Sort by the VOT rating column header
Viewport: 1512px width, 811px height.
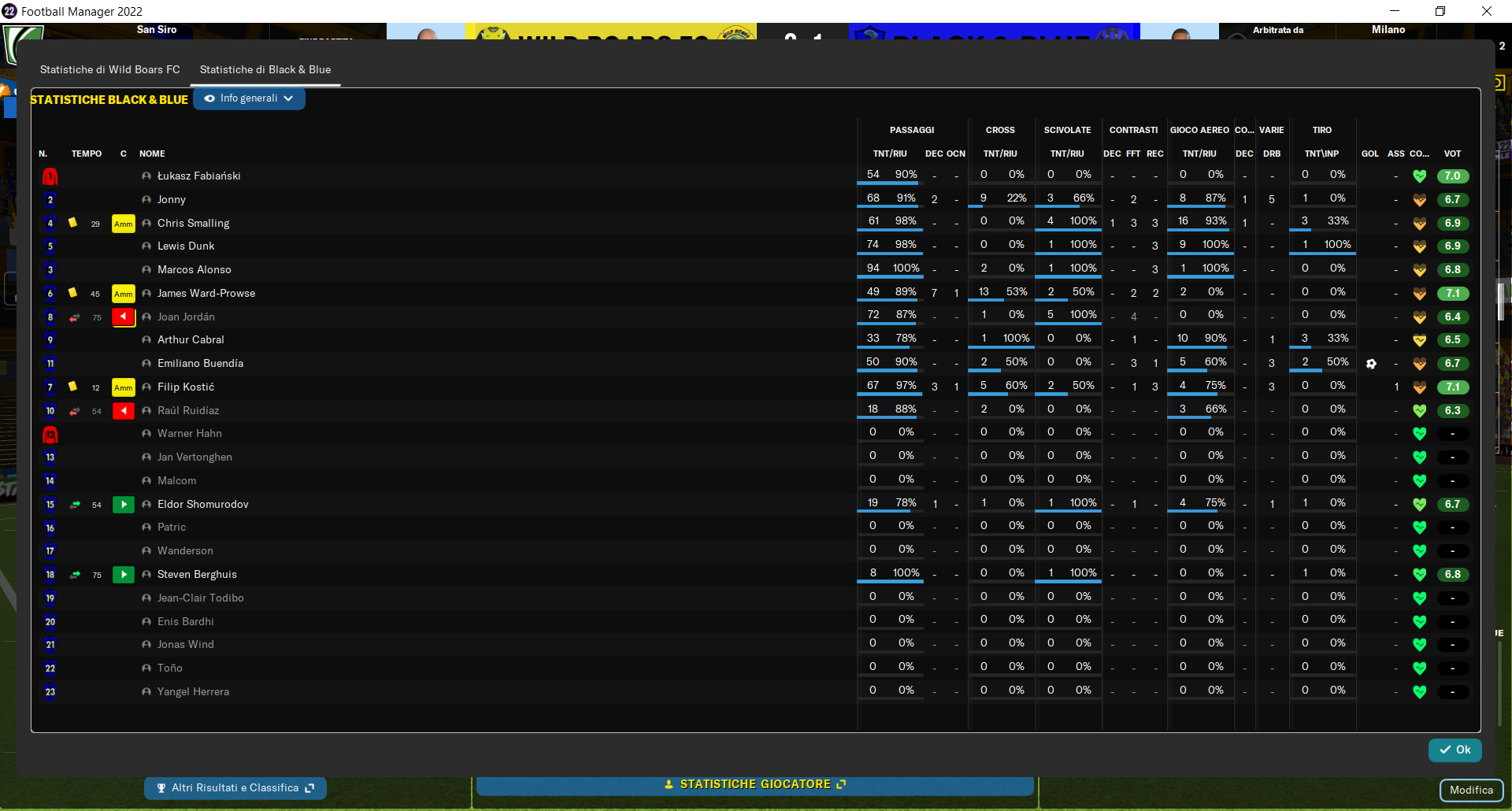(x=1452, y=154)
